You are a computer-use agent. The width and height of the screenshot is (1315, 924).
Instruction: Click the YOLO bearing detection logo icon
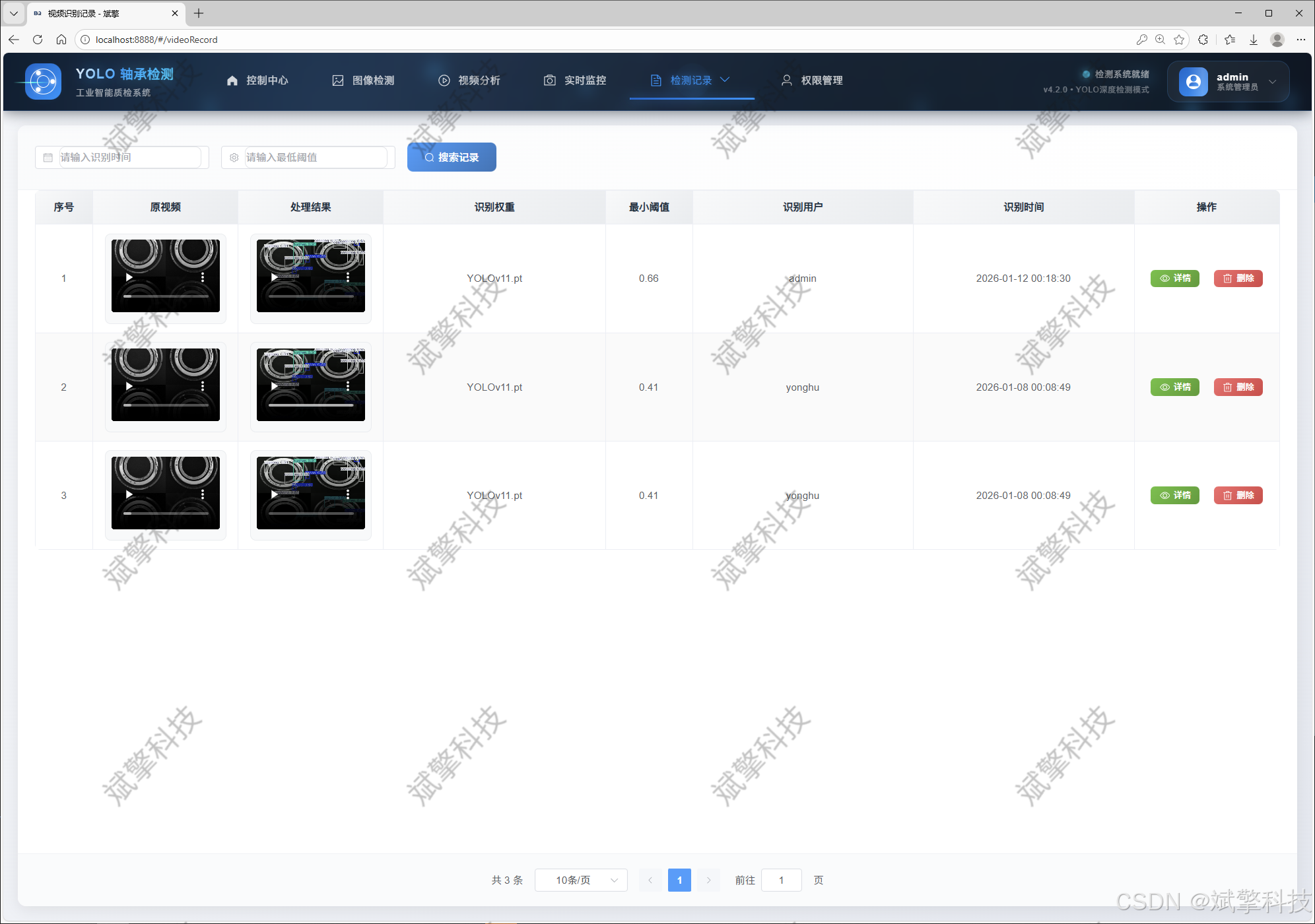43,82
